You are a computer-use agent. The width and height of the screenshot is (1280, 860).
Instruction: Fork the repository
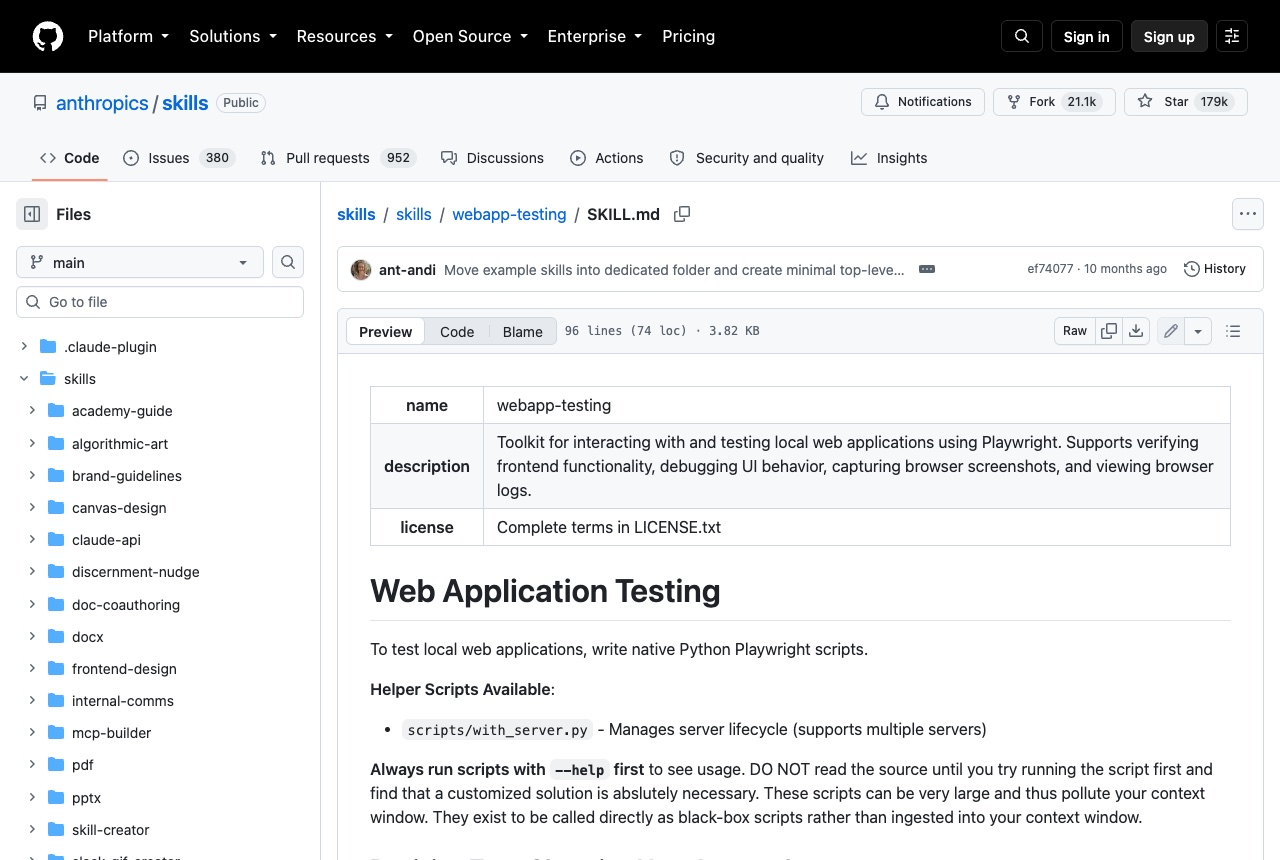click(1054, 102)
